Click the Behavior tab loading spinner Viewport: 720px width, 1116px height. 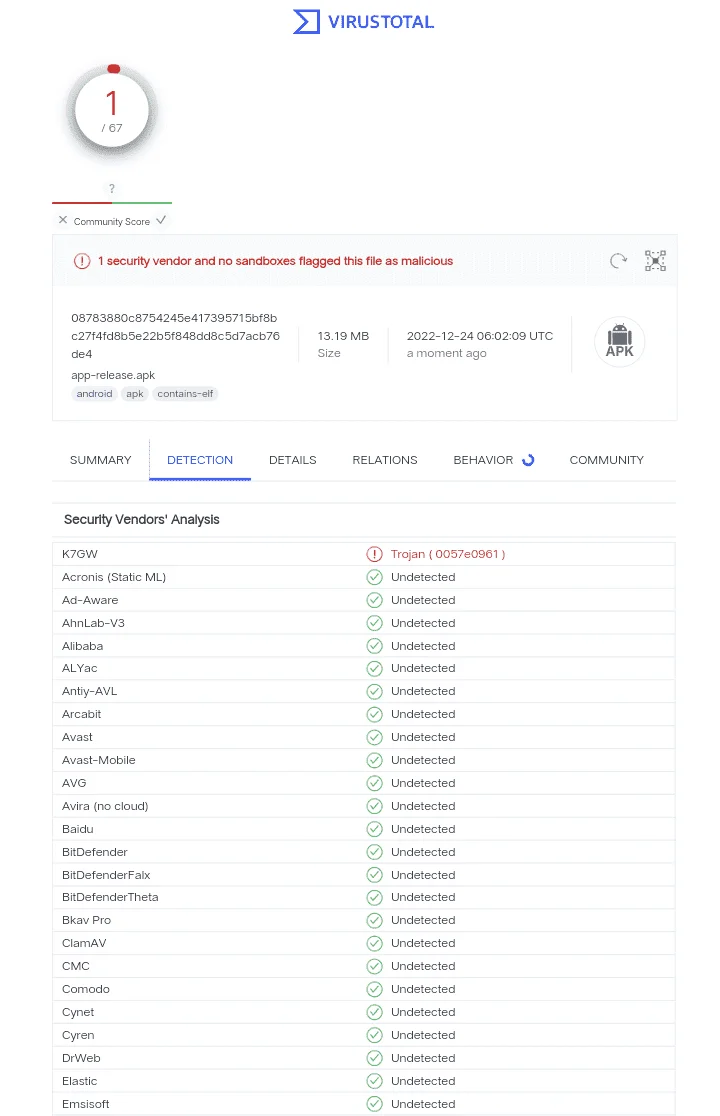coord(528,460)
